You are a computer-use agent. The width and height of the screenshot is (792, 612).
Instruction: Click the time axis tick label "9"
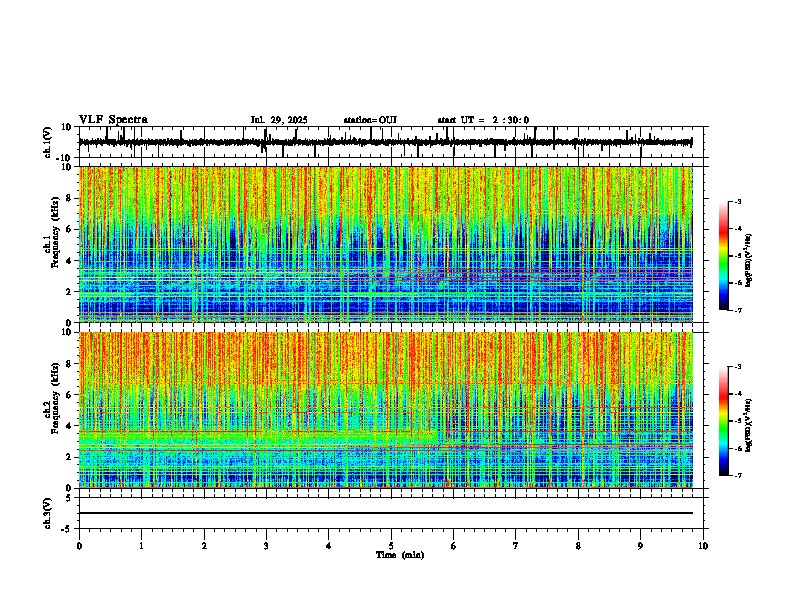pyautogui.click(x=640, y=546)
